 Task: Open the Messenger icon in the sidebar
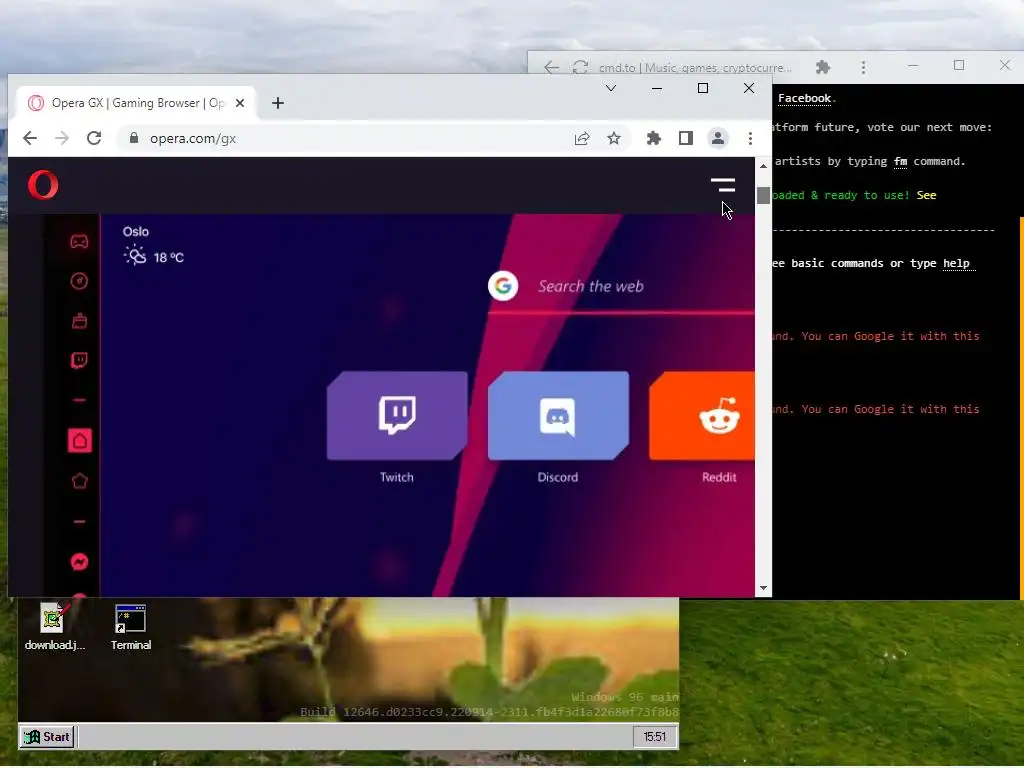click(79, 562)
